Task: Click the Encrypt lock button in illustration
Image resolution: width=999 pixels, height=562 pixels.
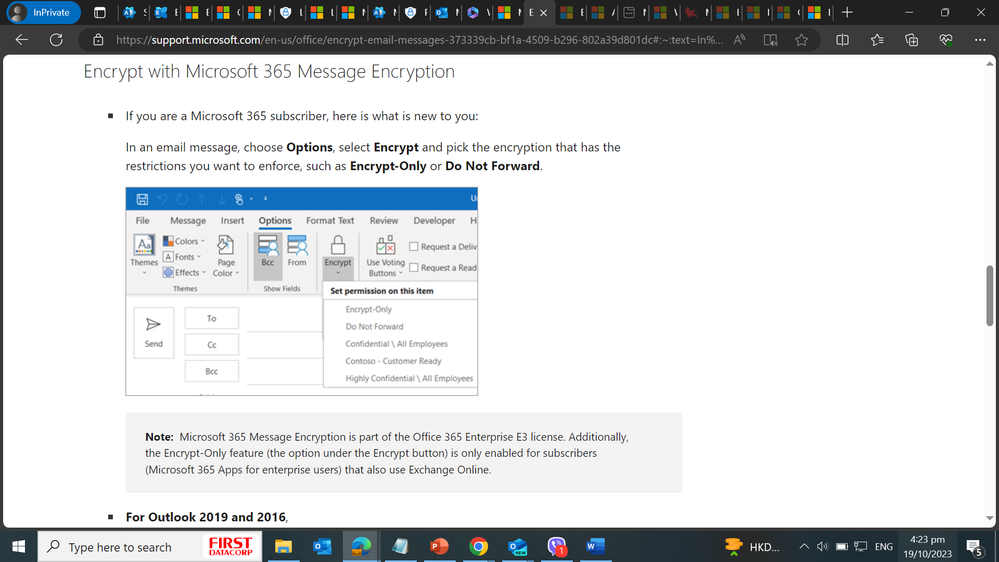Action: (x=338, y=255)
